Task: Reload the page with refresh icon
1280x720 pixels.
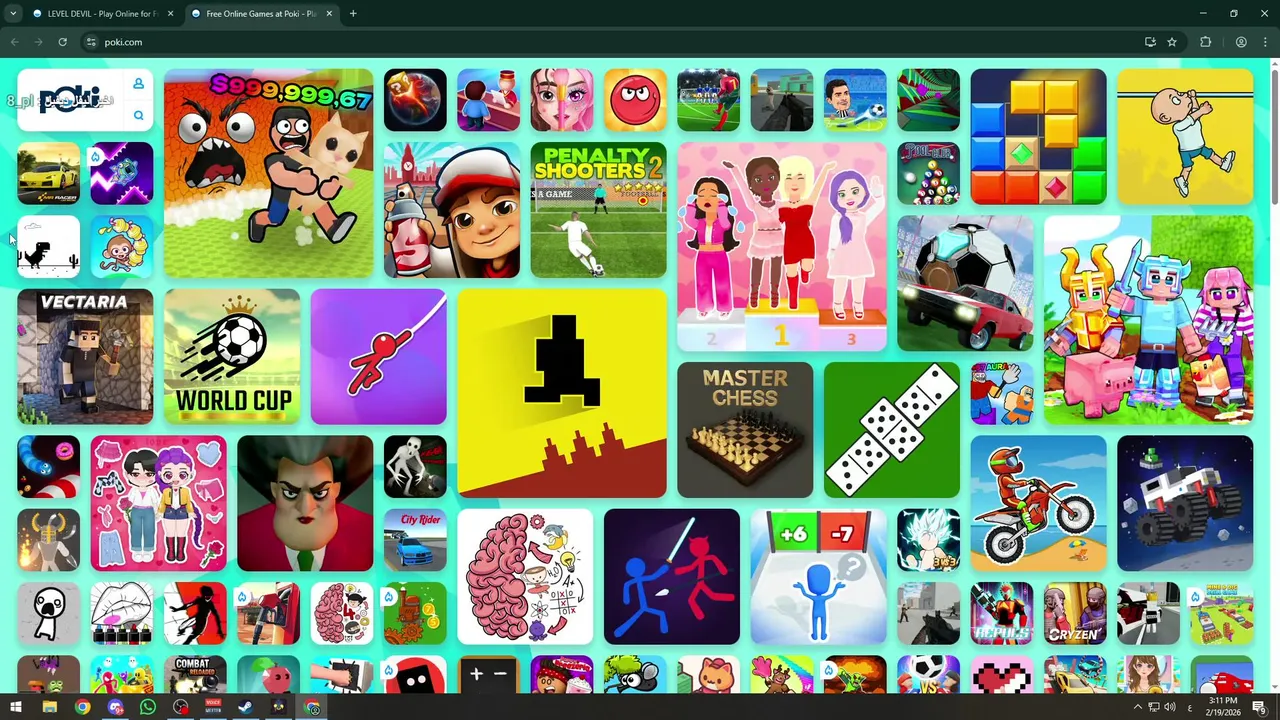Action: click(62, 42)
